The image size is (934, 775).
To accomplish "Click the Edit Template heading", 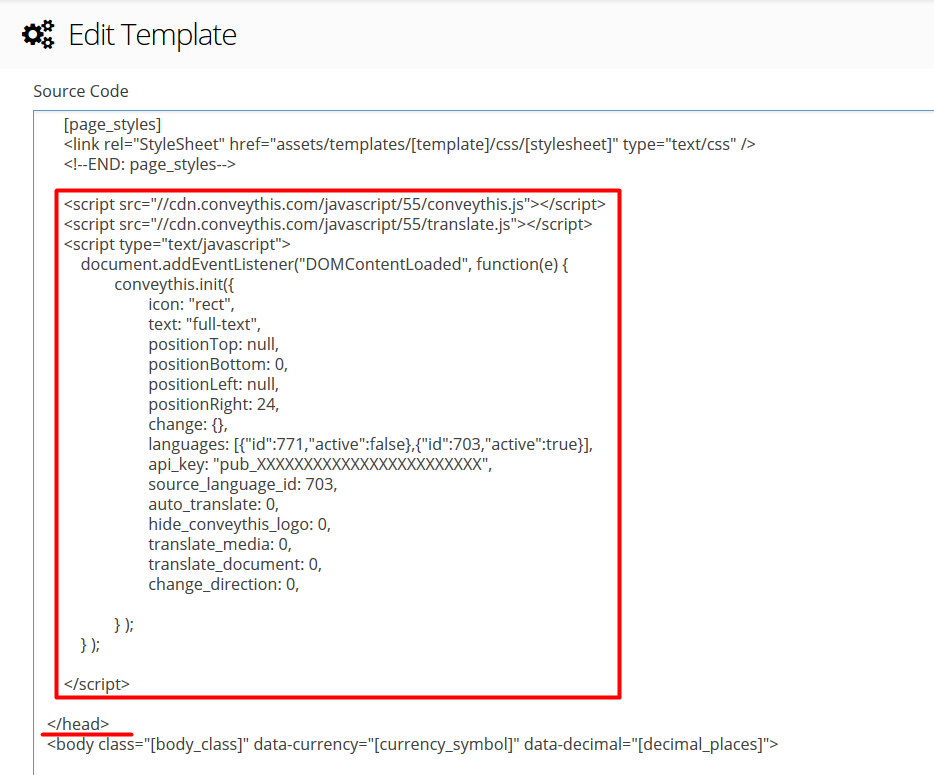I will [152, 35].
